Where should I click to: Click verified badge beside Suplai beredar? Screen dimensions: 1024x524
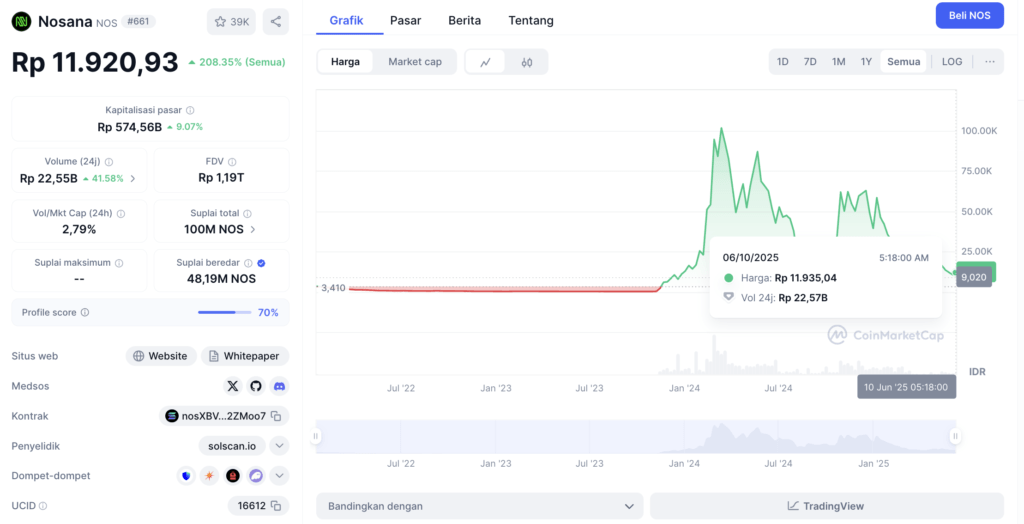pyautogui.click(x=261, y=263)
